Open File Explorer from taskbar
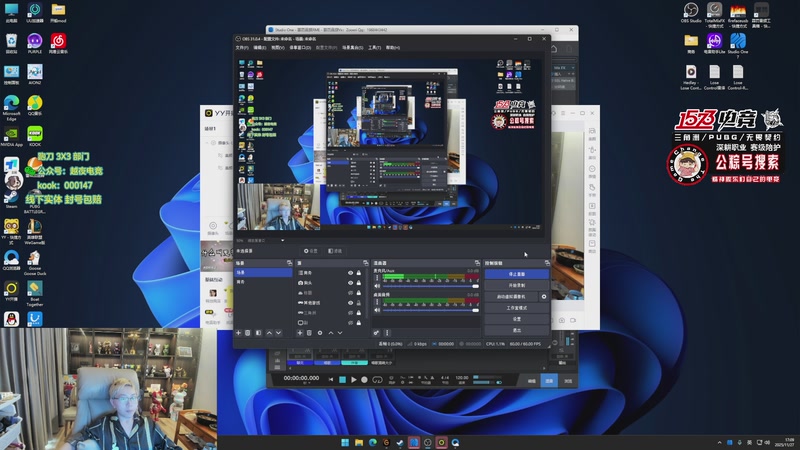This screenshot has width=800, height=450. click(359, 442)
